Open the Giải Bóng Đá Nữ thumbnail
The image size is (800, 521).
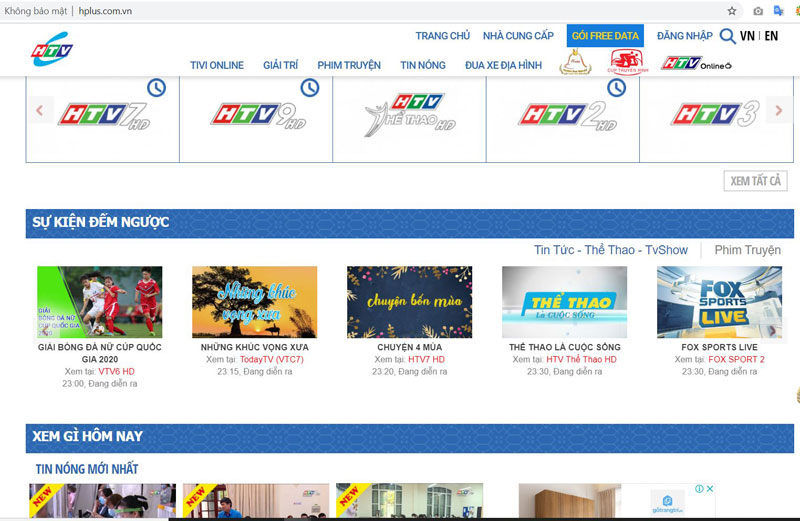coord(99,302)
